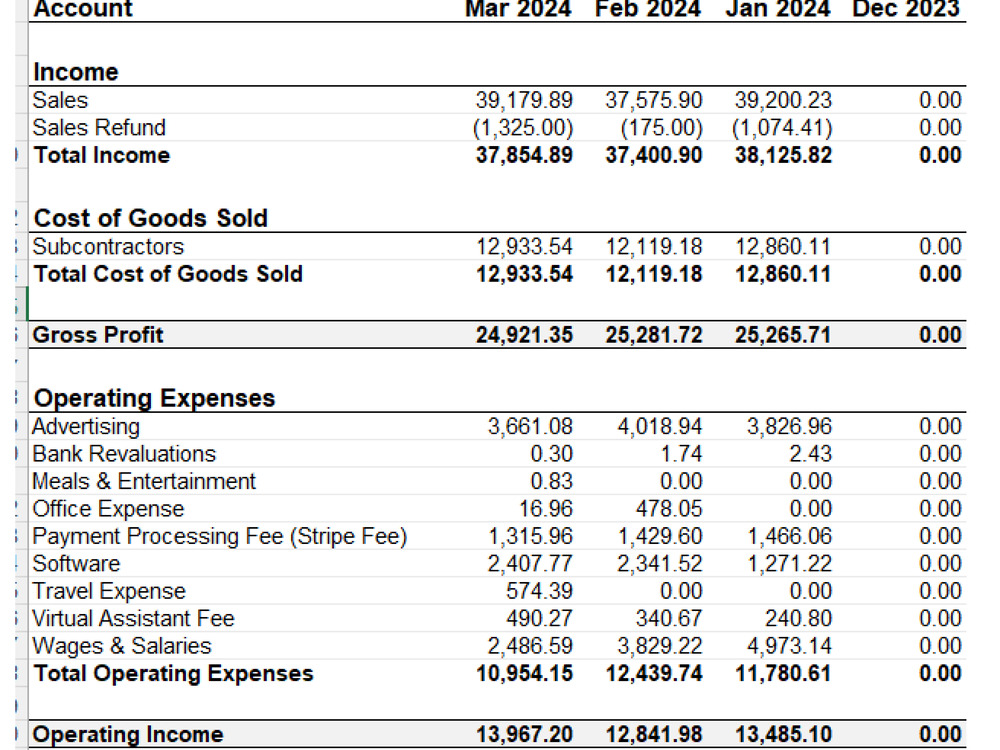Click the Dec 2023 column header
This screenshot has width=1000, height=750.
point(906,9)
